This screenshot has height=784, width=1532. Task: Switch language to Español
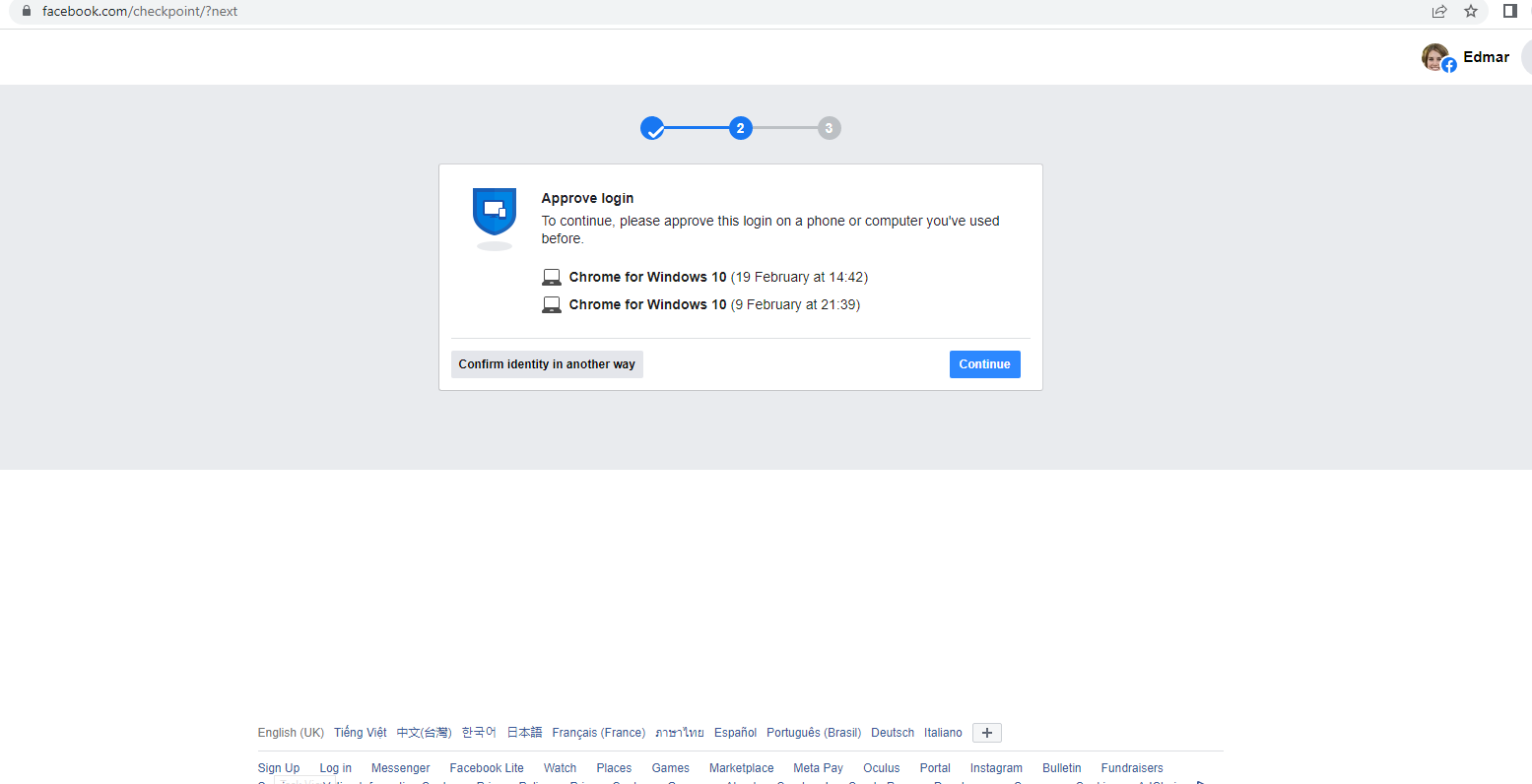[736, 733]
